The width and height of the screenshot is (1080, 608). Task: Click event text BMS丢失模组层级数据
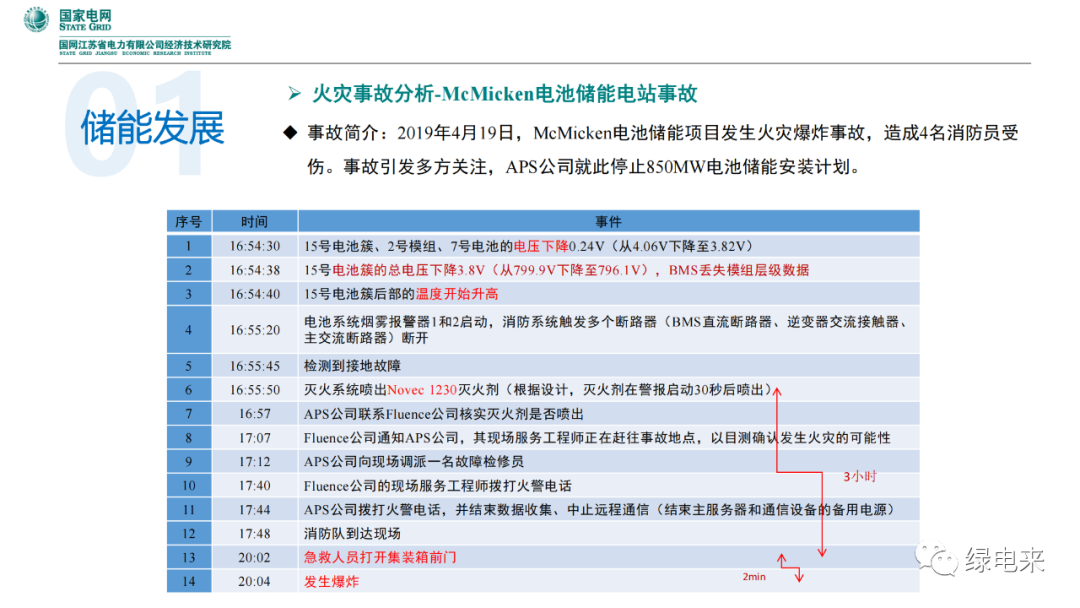(x=739, y=271)
